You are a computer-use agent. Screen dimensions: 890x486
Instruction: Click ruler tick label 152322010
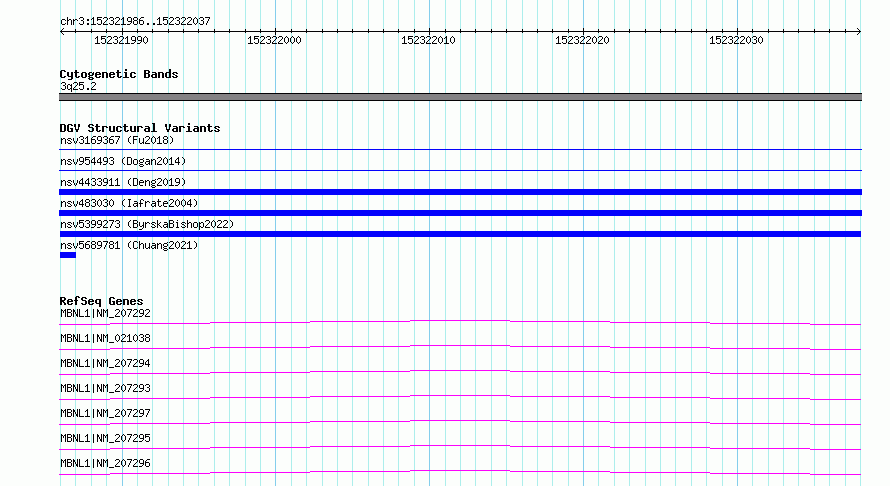pos(428,40)
